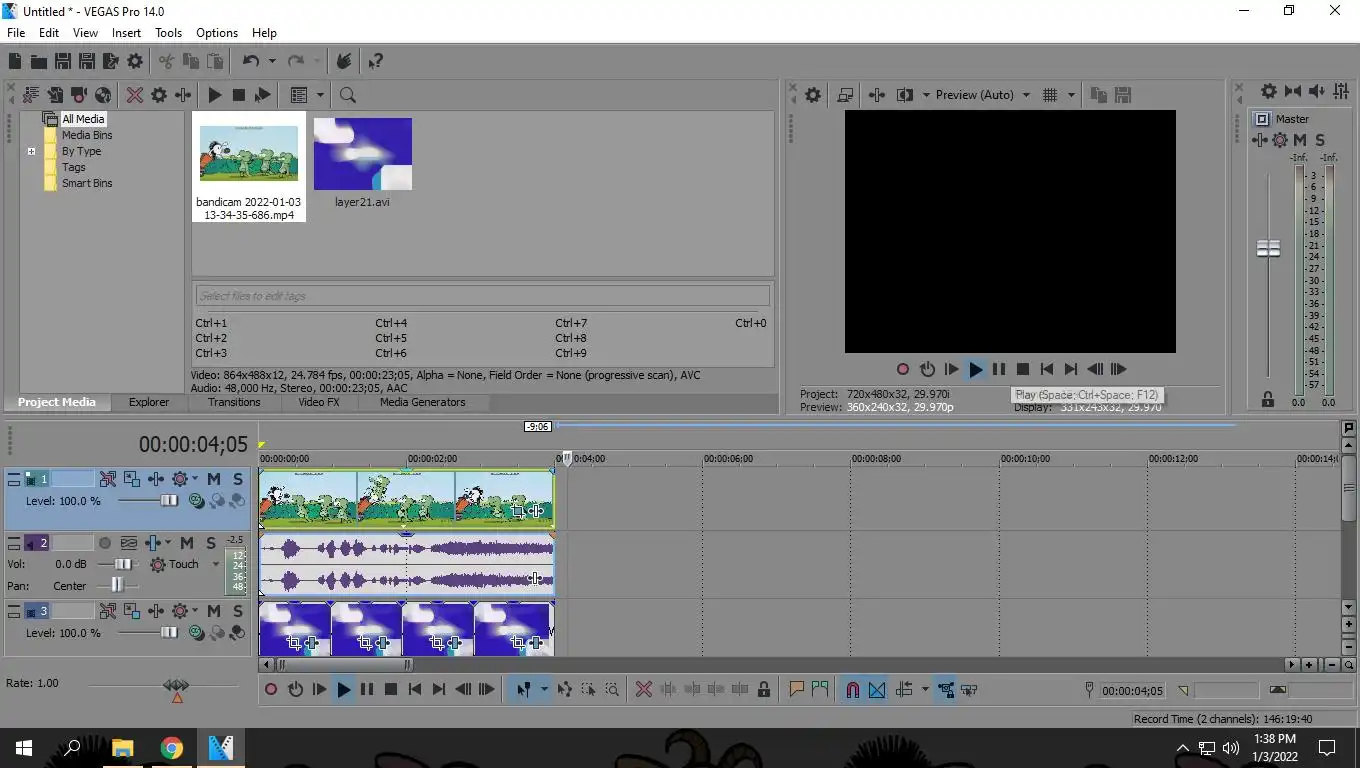Insert a marker from bottom toolbar
This screenshot has height=768, width=1360.
(x=796, y=689)
